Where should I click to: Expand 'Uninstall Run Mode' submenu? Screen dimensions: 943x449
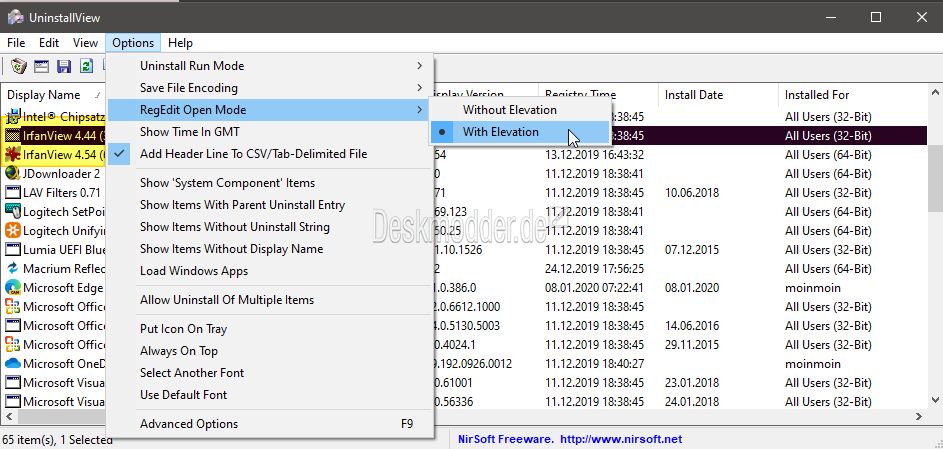(270, 66)
